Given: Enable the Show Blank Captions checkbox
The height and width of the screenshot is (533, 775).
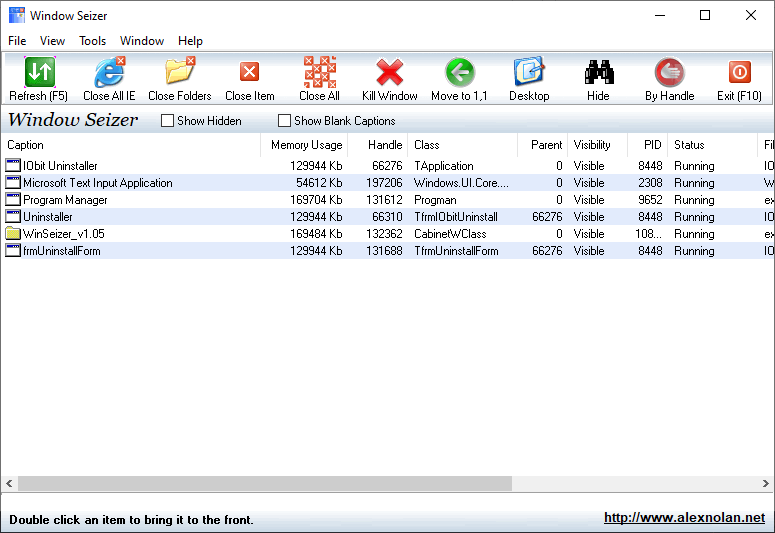Looking at the screenshot, I should (284, 121).
